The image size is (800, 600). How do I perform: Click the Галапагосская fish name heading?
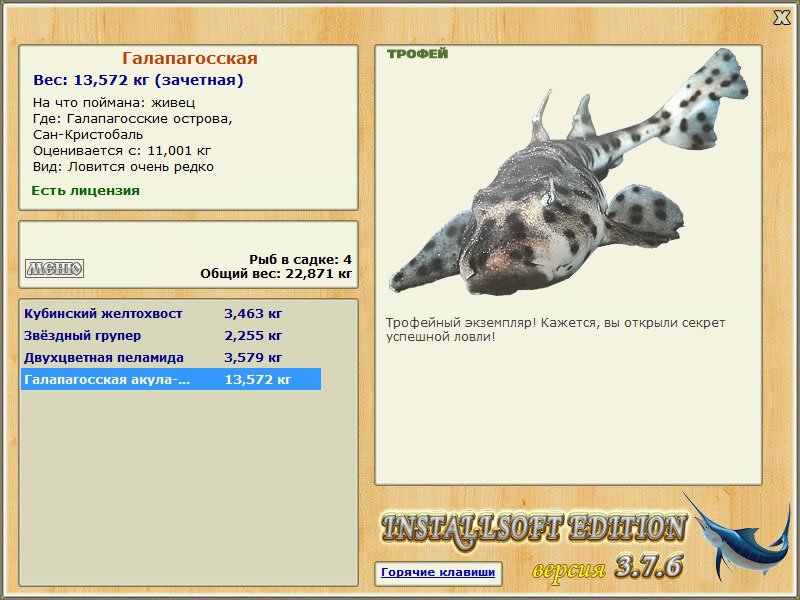(189, 58)
